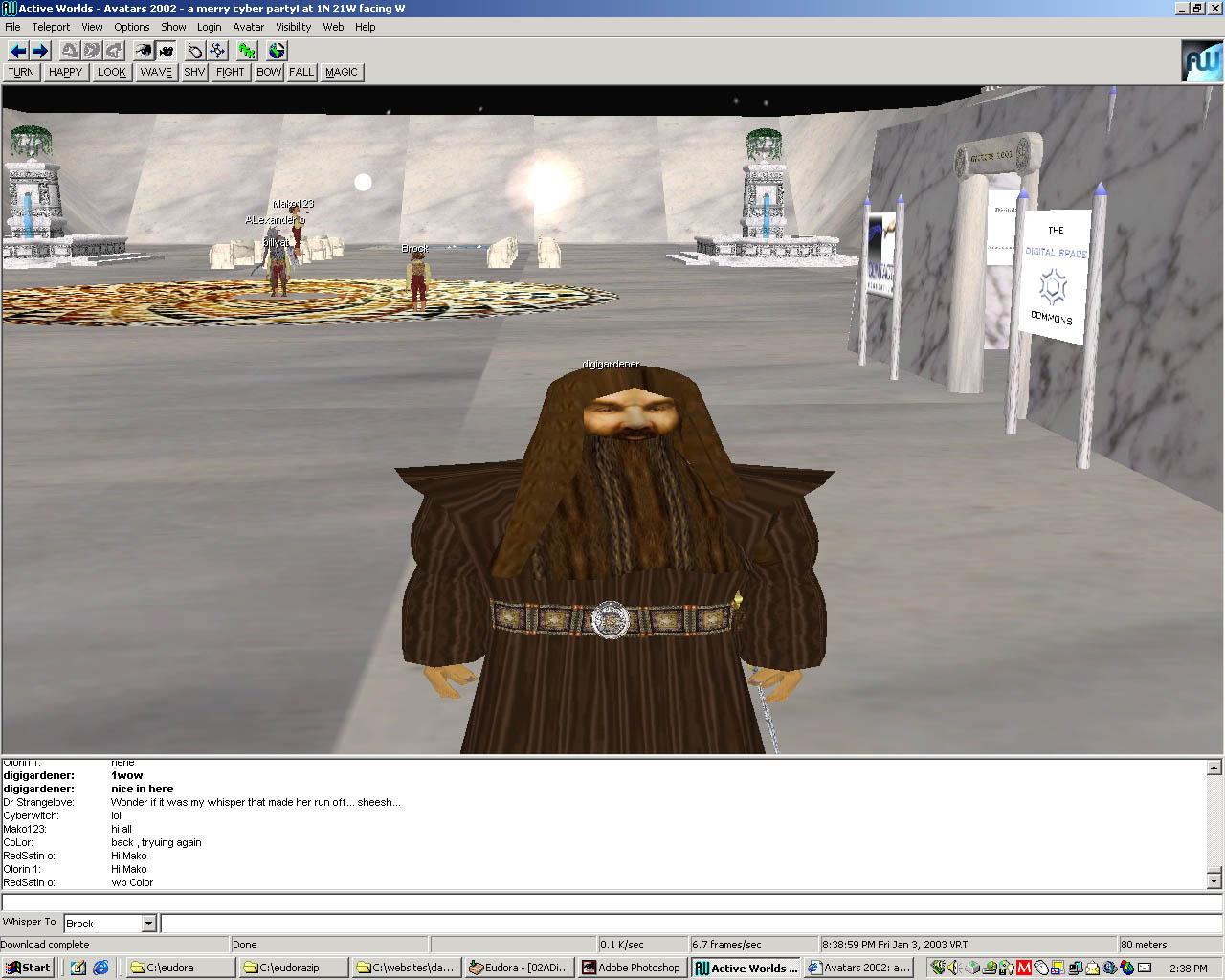1225x980 pixels.
Task: Click the globe web icon in toolbar
Action: (x=277, y=51)
